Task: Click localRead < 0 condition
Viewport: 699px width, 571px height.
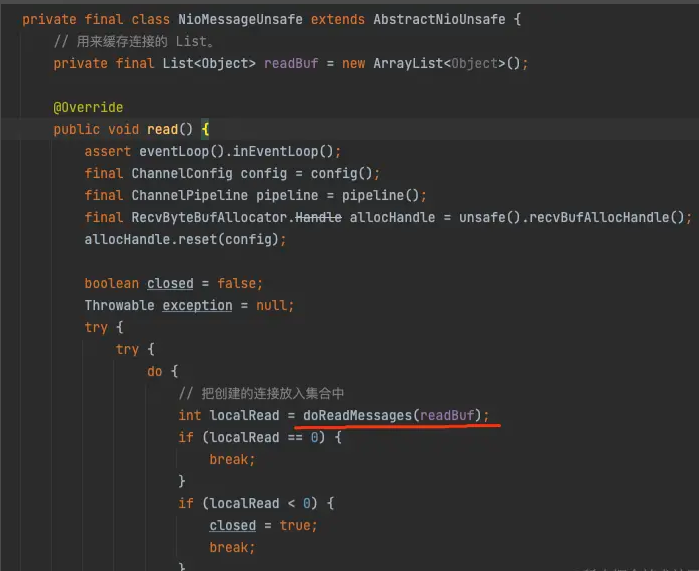Action: point(260,504)
